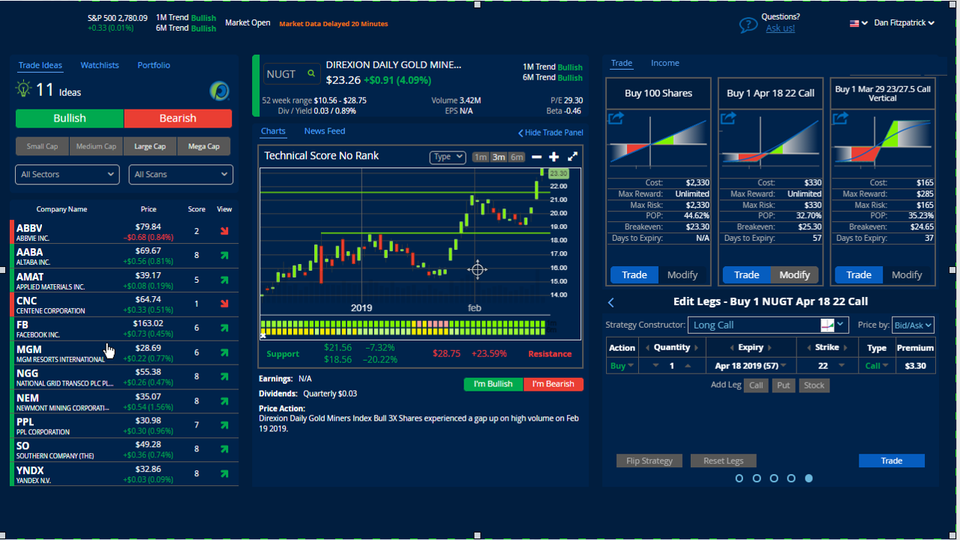Click the search magnifier next to NUGT
Viewport: 960px width, 540px height.
pyautogui.click(x=311, y=73)
